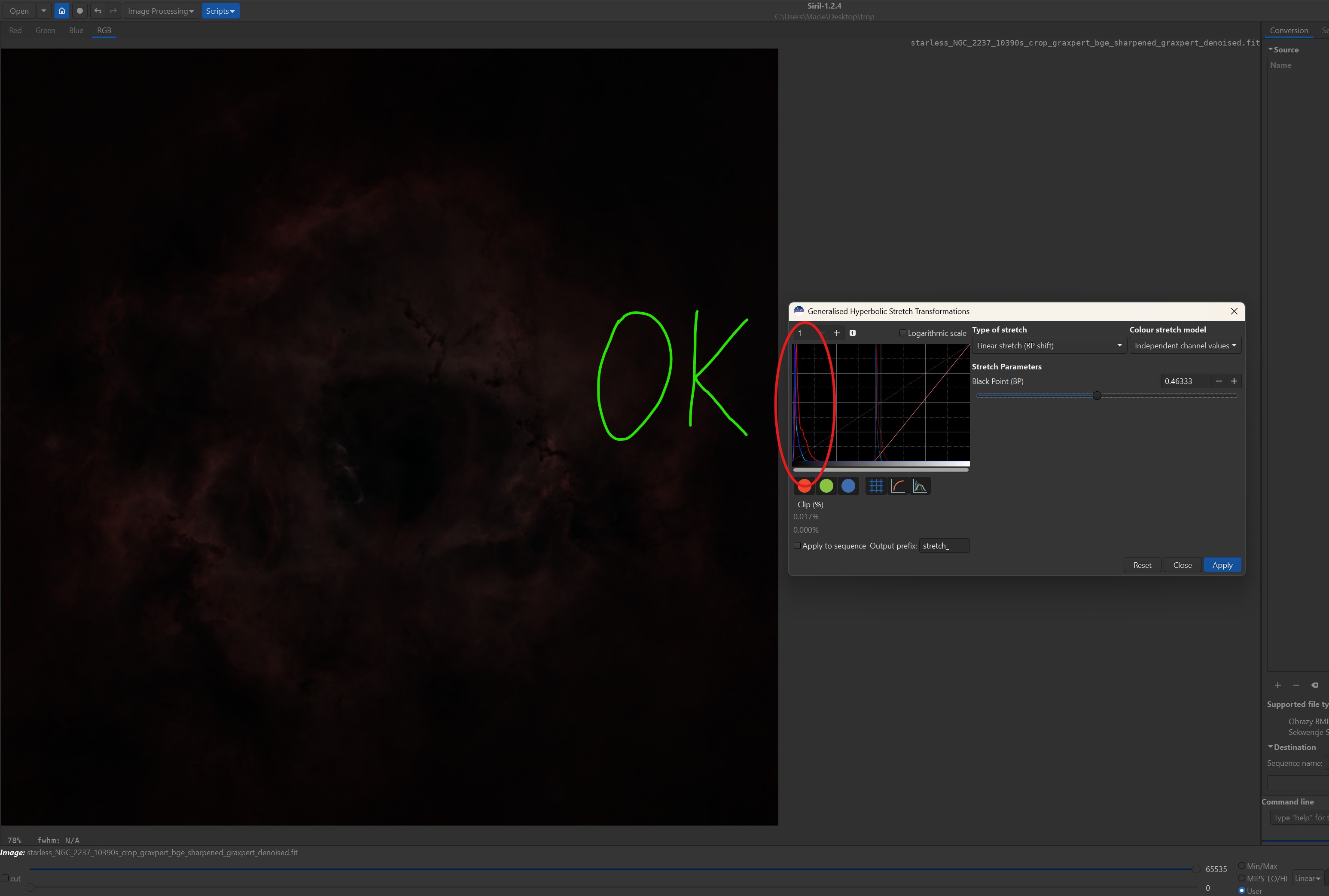This screenshot has width=1329, height=896.
Task: Click the Reset button
Action: [x=1142, y=565]
